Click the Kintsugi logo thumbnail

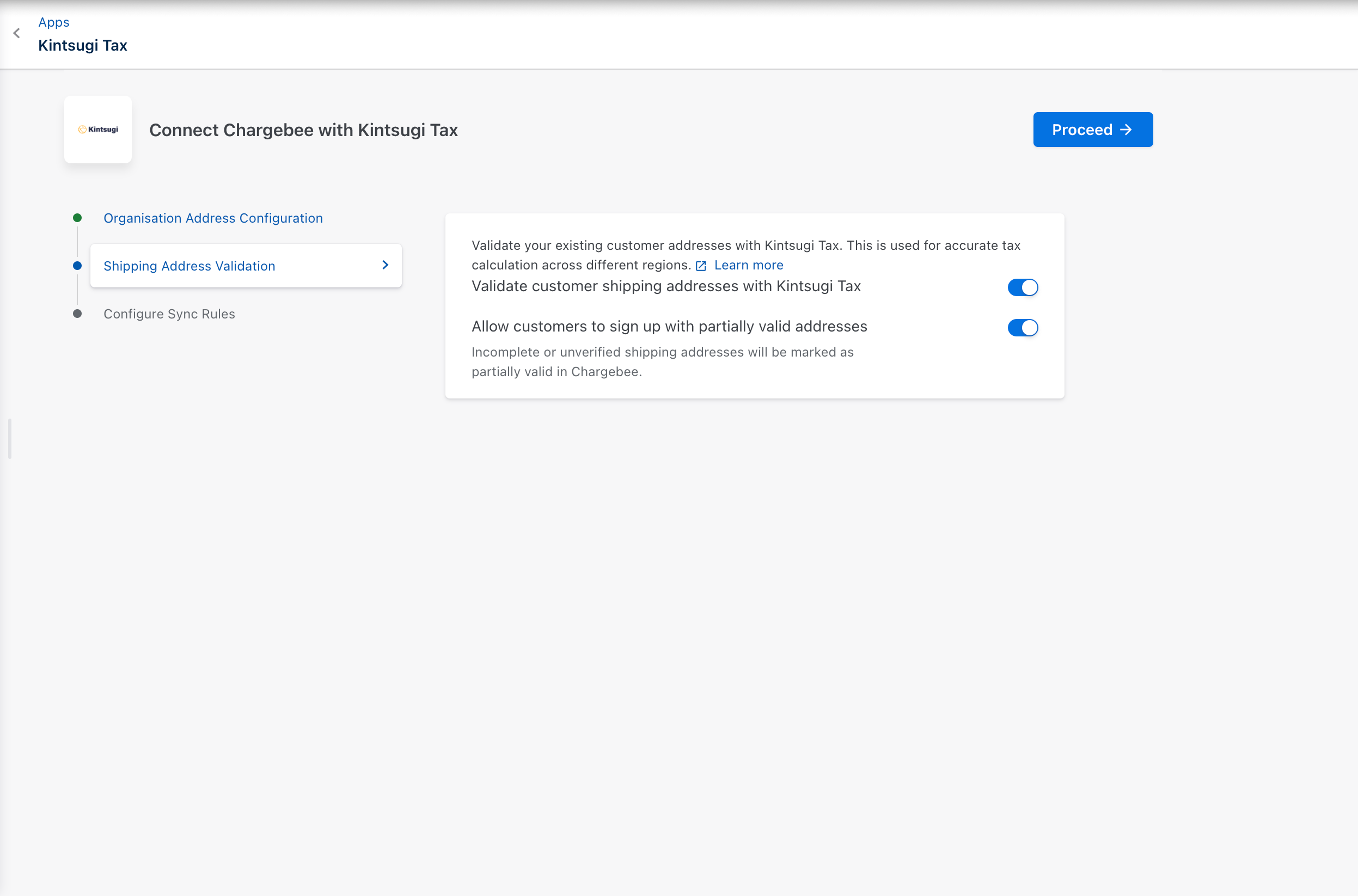pos(97,130)
